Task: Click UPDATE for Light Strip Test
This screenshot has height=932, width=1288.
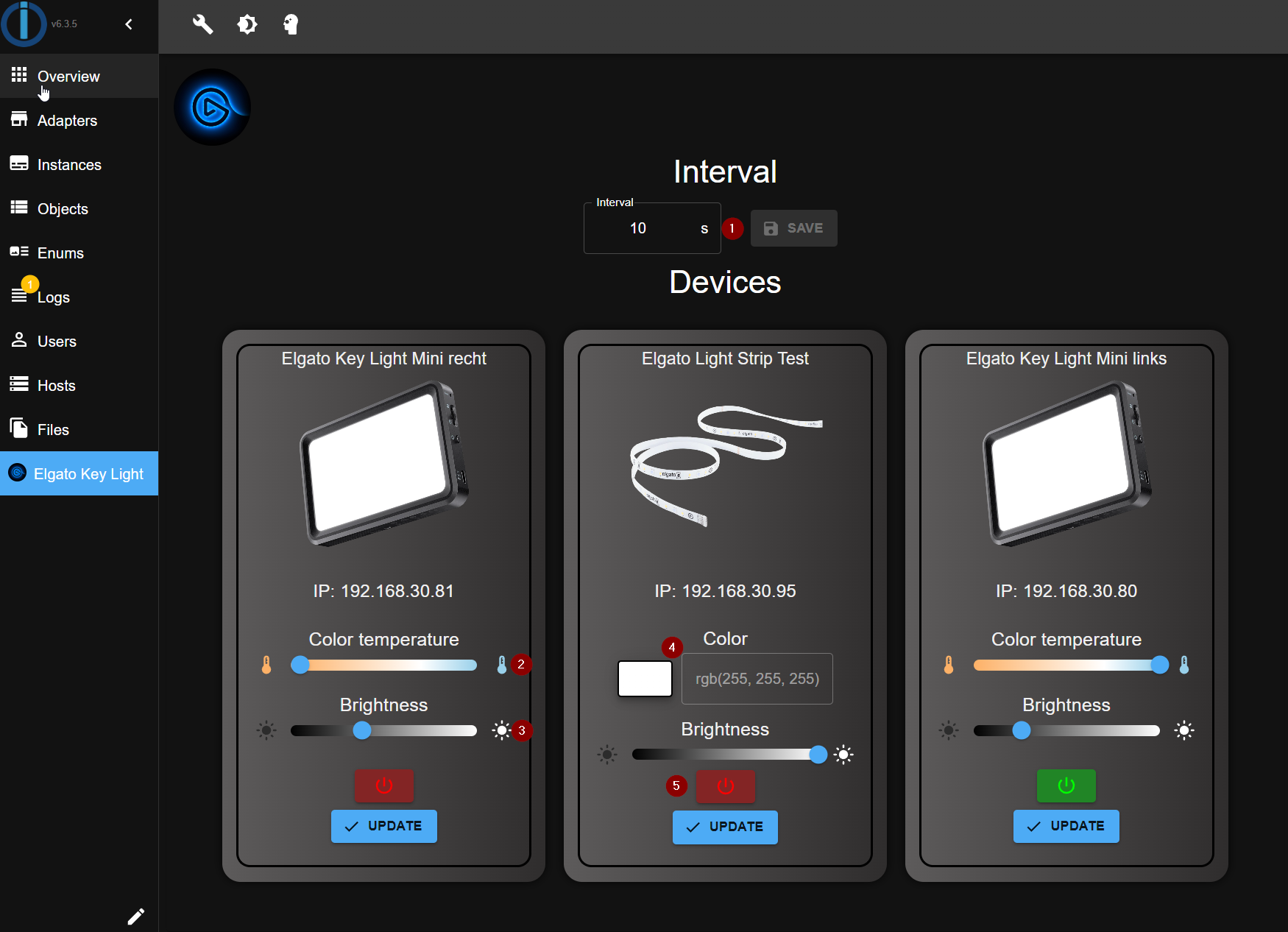Action: tap(725, 827)
